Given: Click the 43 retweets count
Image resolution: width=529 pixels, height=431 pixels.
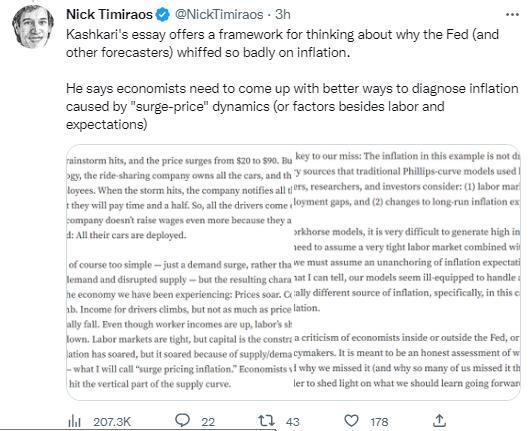Looking at the screenshot, I should click(293, 422).
